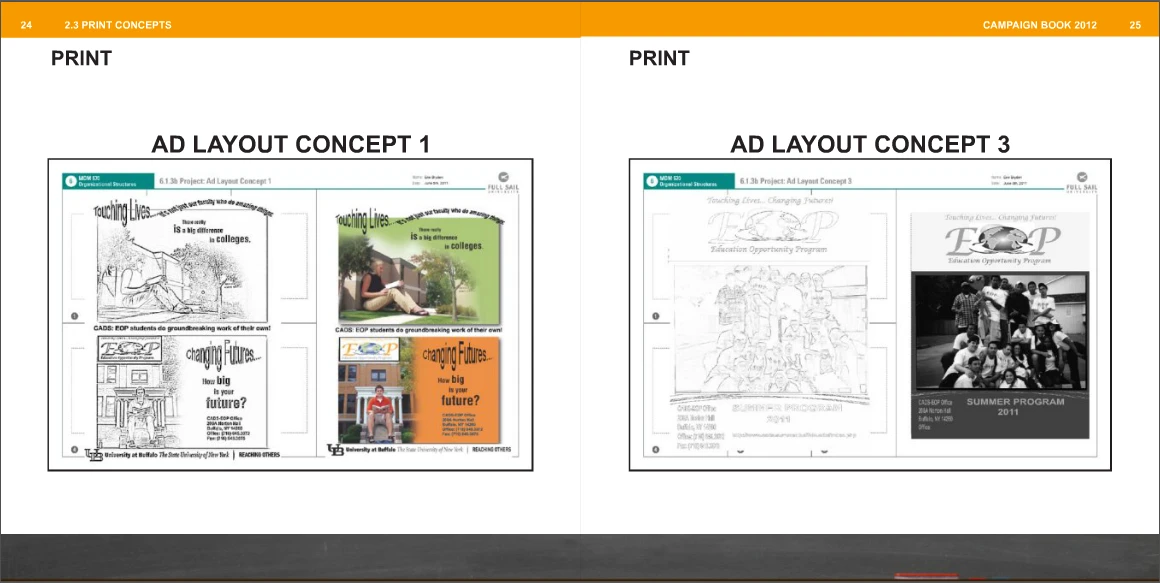Click the small EOP logo above the steps photo
Viewport: 1160px width, 583px height.
(x=368, y=349)
